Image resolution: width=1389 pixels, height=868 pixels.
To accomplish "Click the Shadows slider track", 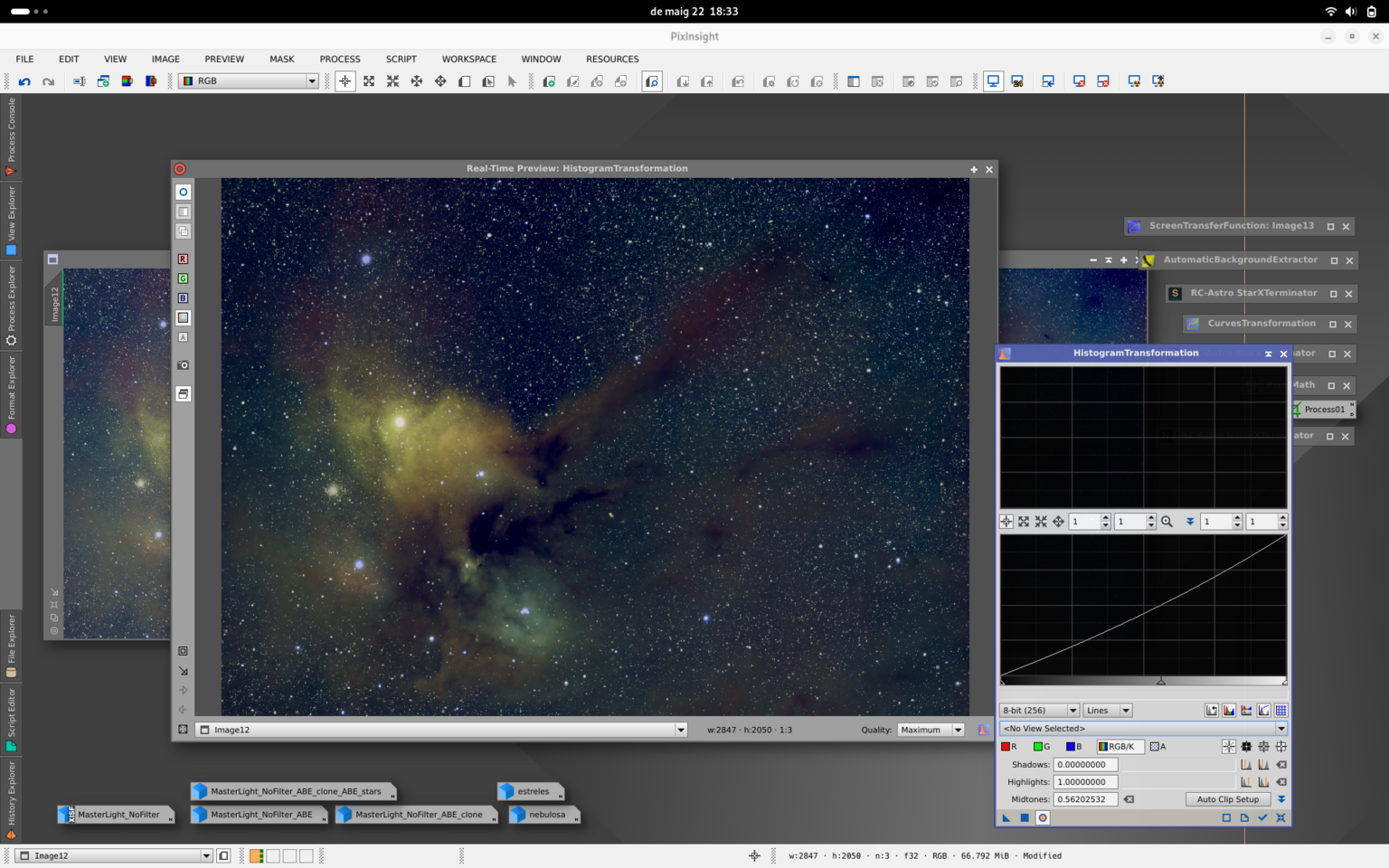I will [1178, 765].
